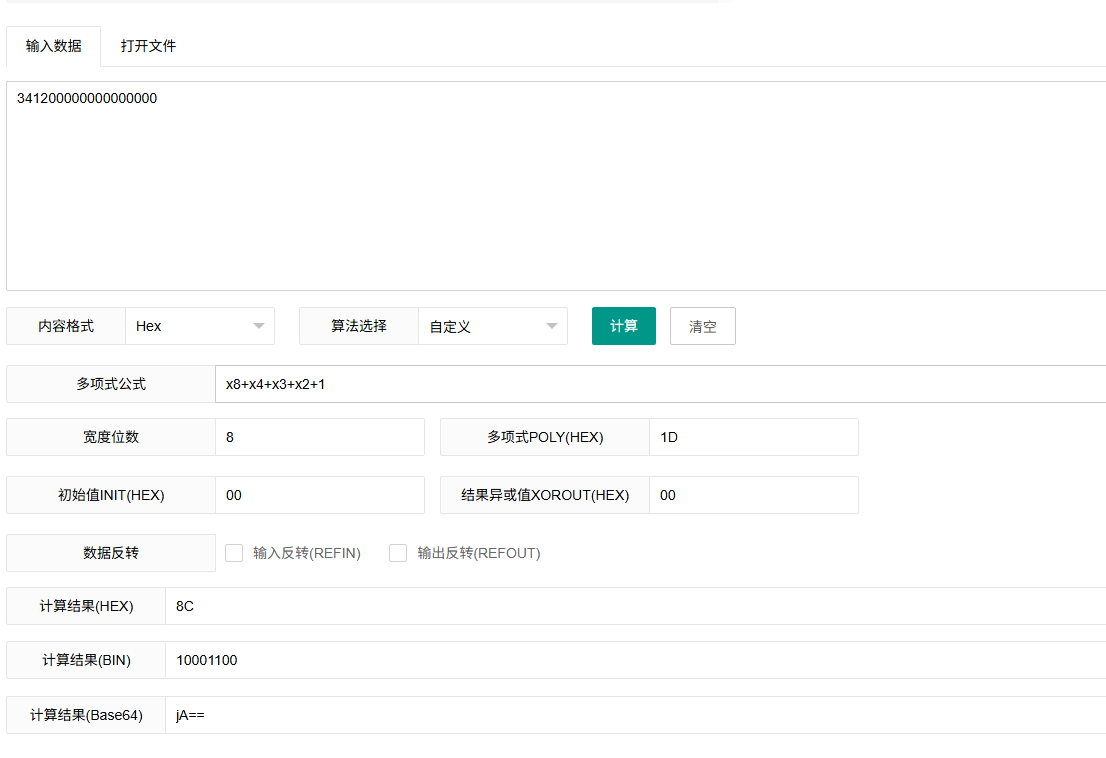Click the 宽度位数 field showing 8
This screenshot has height=758, width=1106.
(320, 437)
